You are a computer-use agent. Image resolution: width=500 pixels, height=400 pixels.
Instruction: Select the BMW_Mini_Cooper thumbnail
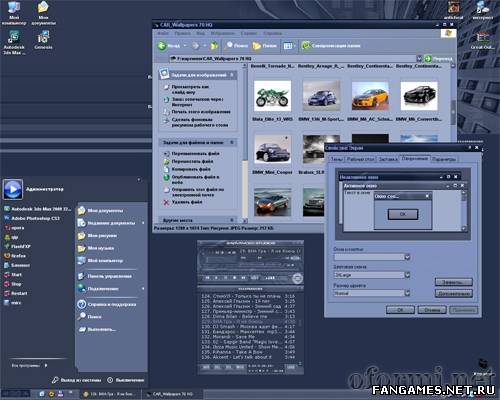click(272, 149)
